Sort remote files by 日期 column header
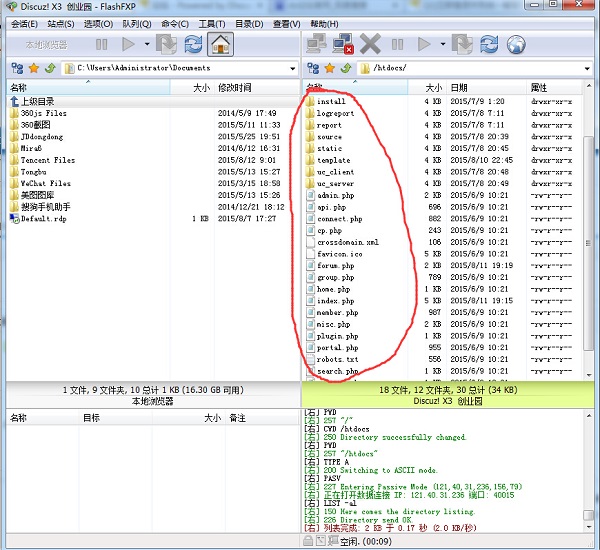This screenshot has height=550, width=600. click(x=459, y=88)
